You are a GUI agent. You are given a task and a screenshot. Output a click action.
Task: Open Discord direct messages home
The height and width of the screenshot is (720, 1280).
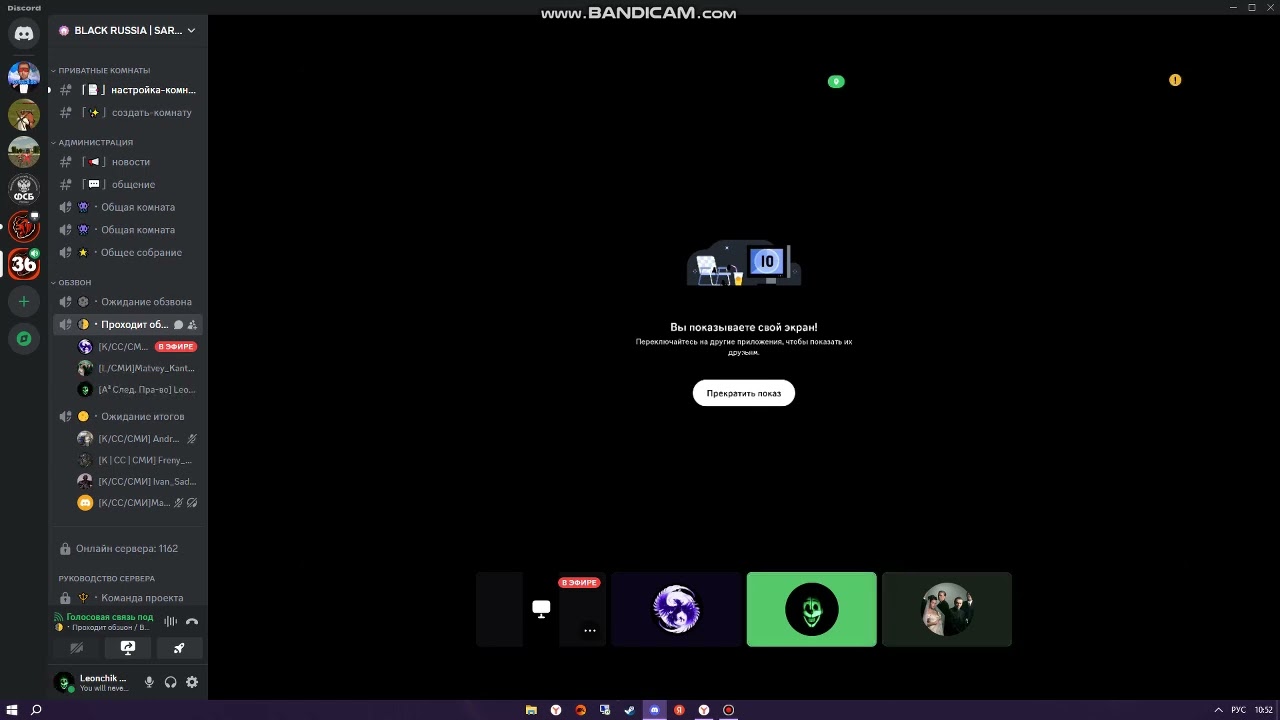[x=24, y=33]
